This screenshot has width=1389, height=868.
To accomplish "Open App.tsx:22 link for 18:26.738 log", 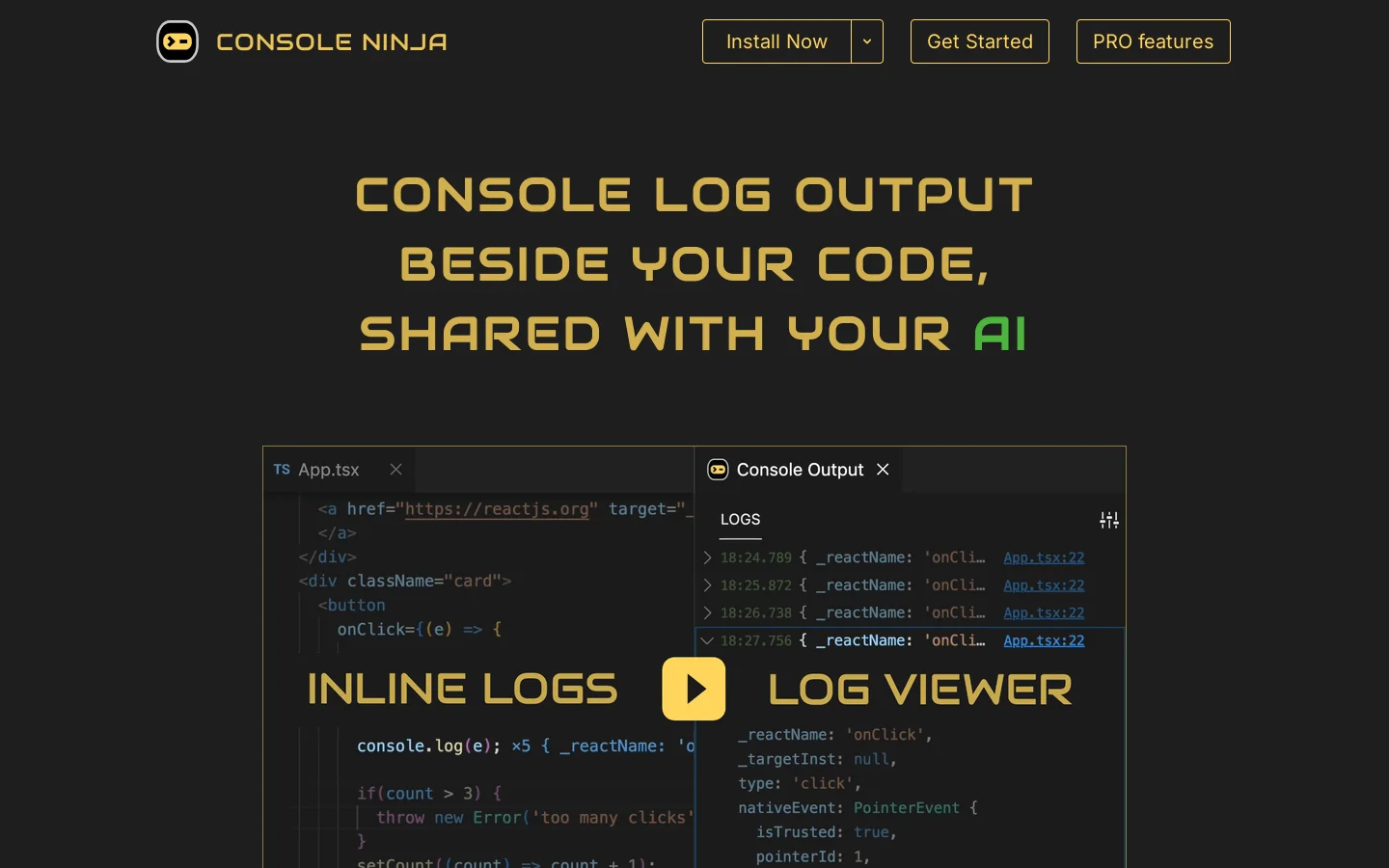I will (1044, 612).
